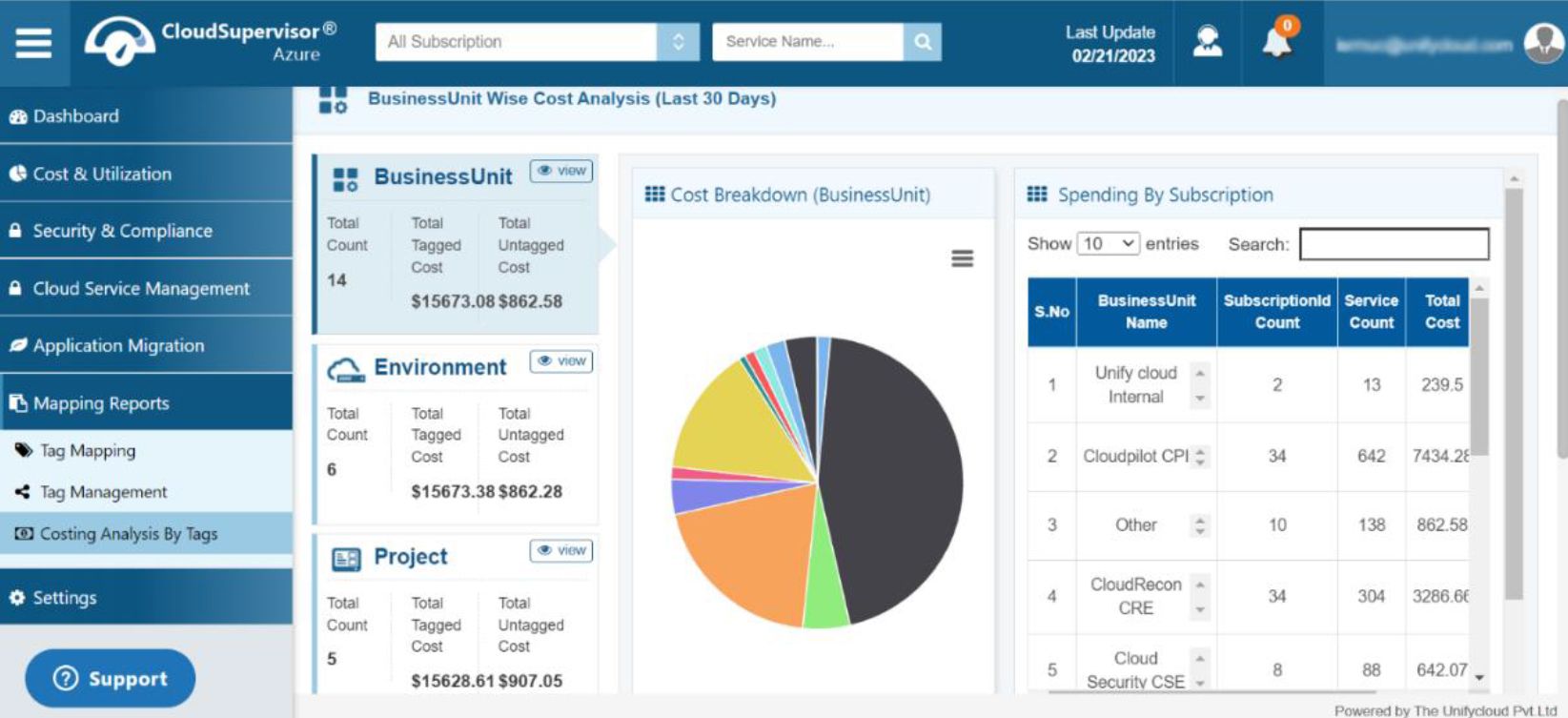The image size is (1568, 718).
Task: View the BusinessUnit cost details
Action: (561, 171)
